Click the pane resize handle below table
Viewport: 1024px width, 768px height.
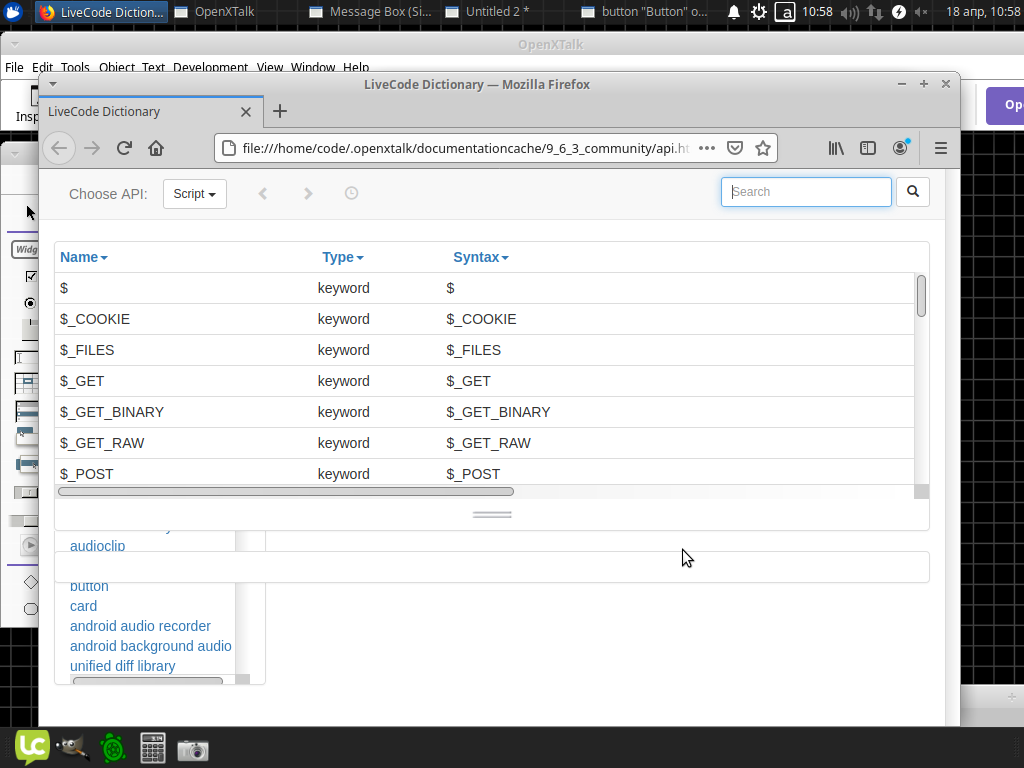492,515
